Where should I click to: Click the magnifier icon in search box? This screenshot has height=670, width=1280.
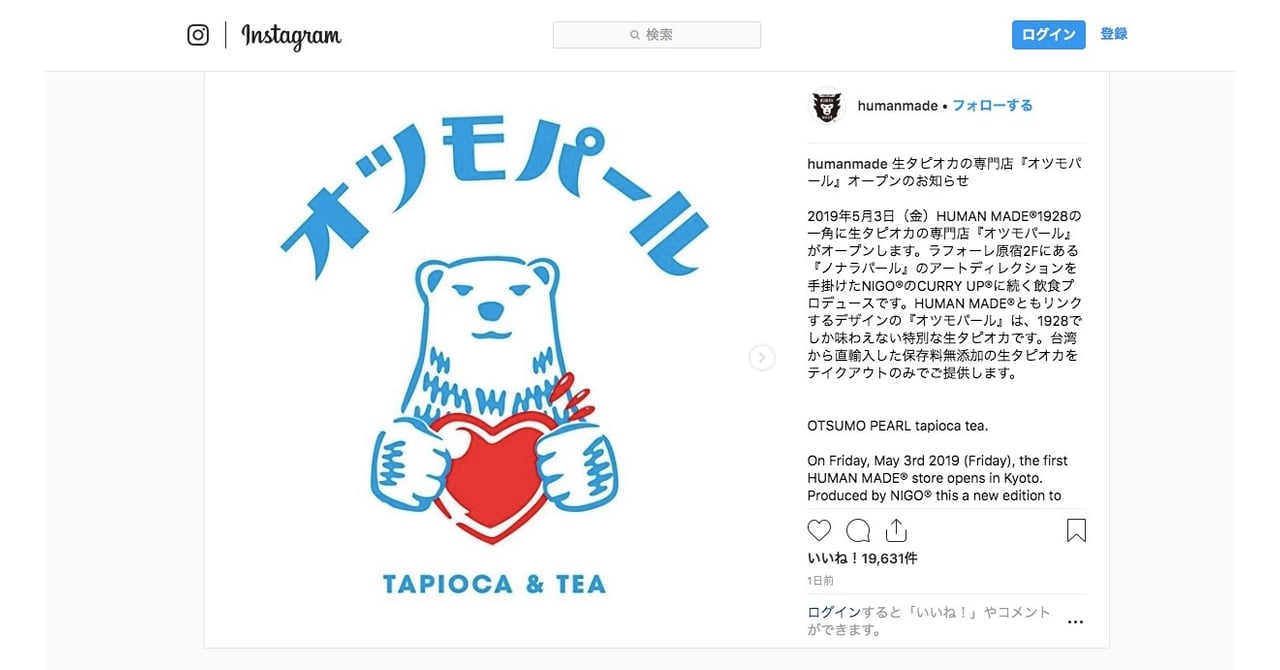click(635, 35)
